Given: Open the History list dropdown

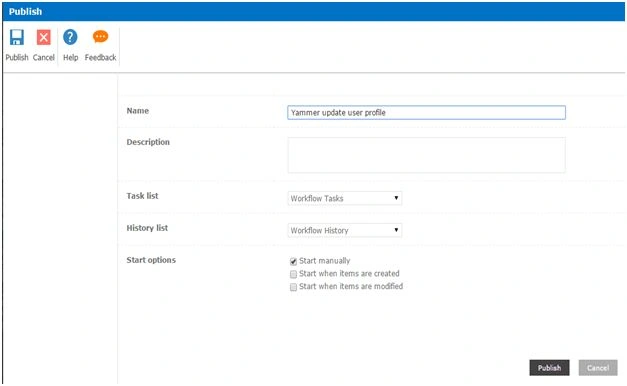Looking at the screenshot, I should pos(345,230).
